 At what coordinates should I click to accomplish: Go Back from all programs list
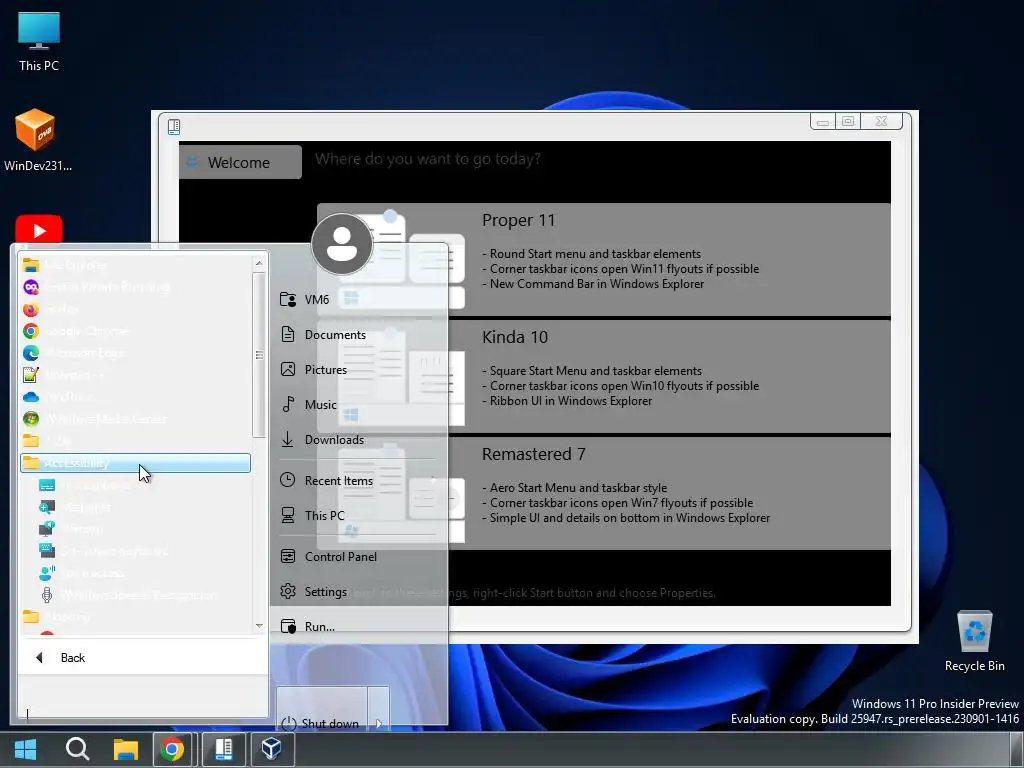pyautogui.click(x=143, y=658)
